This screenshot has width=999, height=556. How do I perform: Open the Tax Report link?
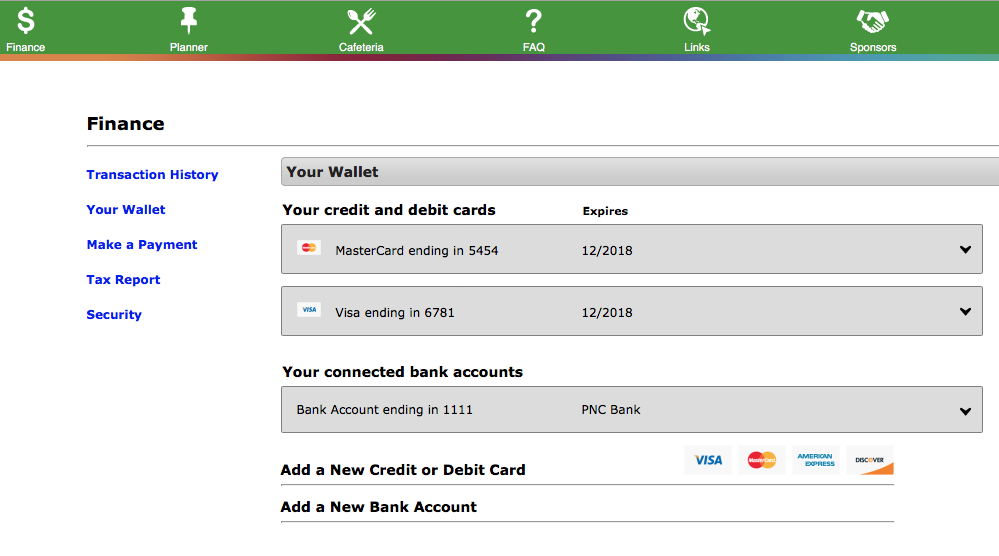(123, 280)
